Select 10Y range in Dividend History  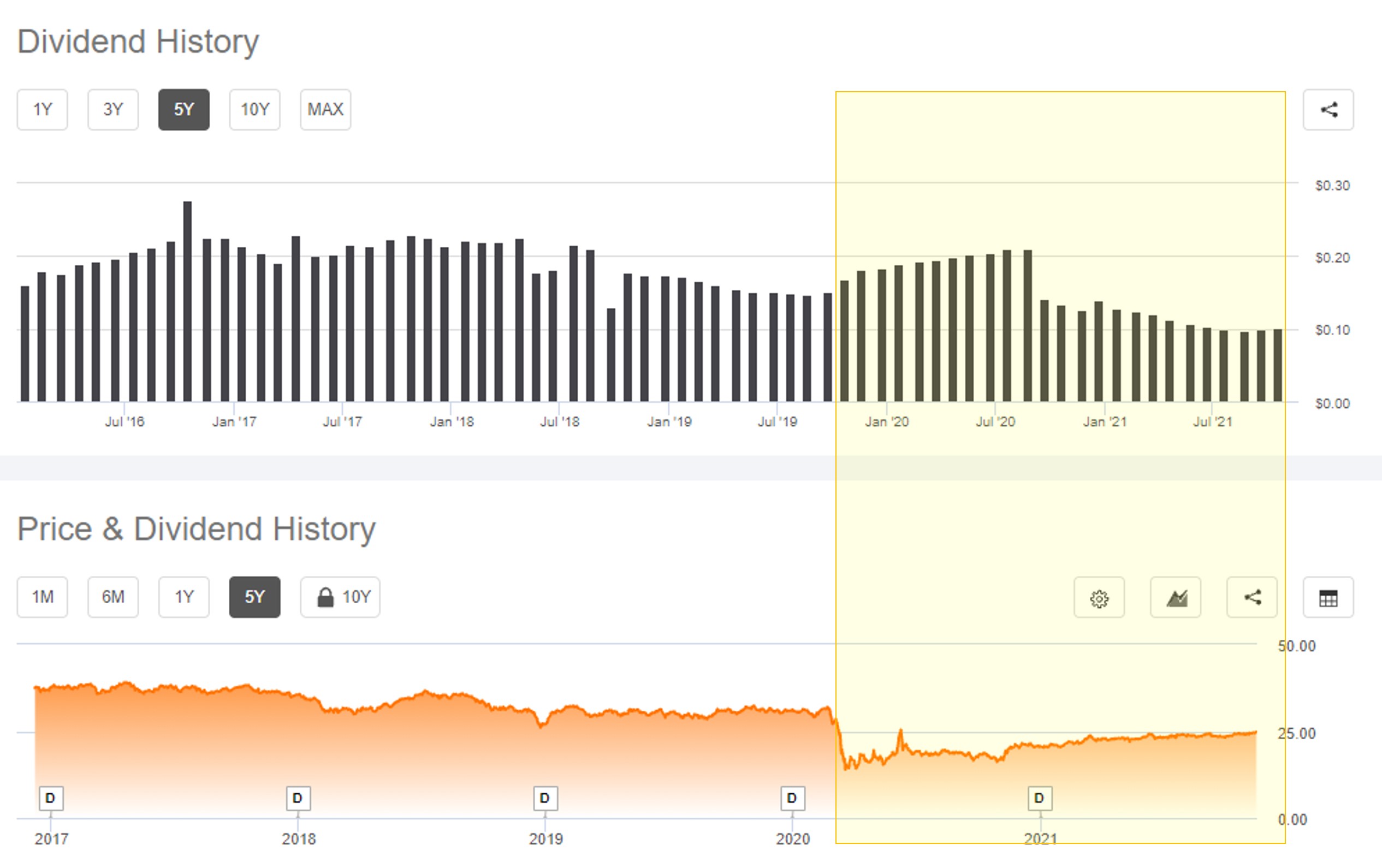tap(255, 110)
